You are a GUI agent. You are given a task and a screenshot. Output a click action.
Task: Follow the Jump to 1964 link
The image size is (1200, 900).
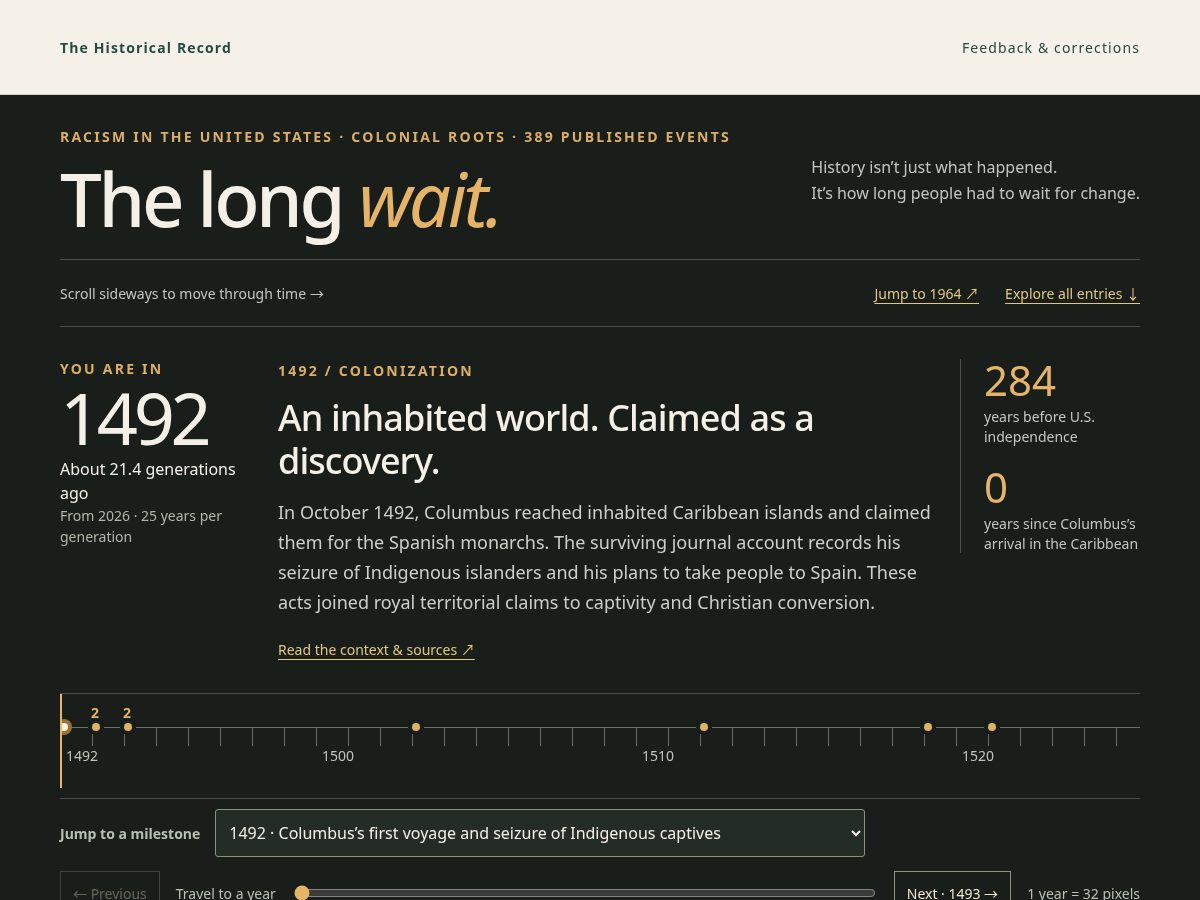point(926,294)
